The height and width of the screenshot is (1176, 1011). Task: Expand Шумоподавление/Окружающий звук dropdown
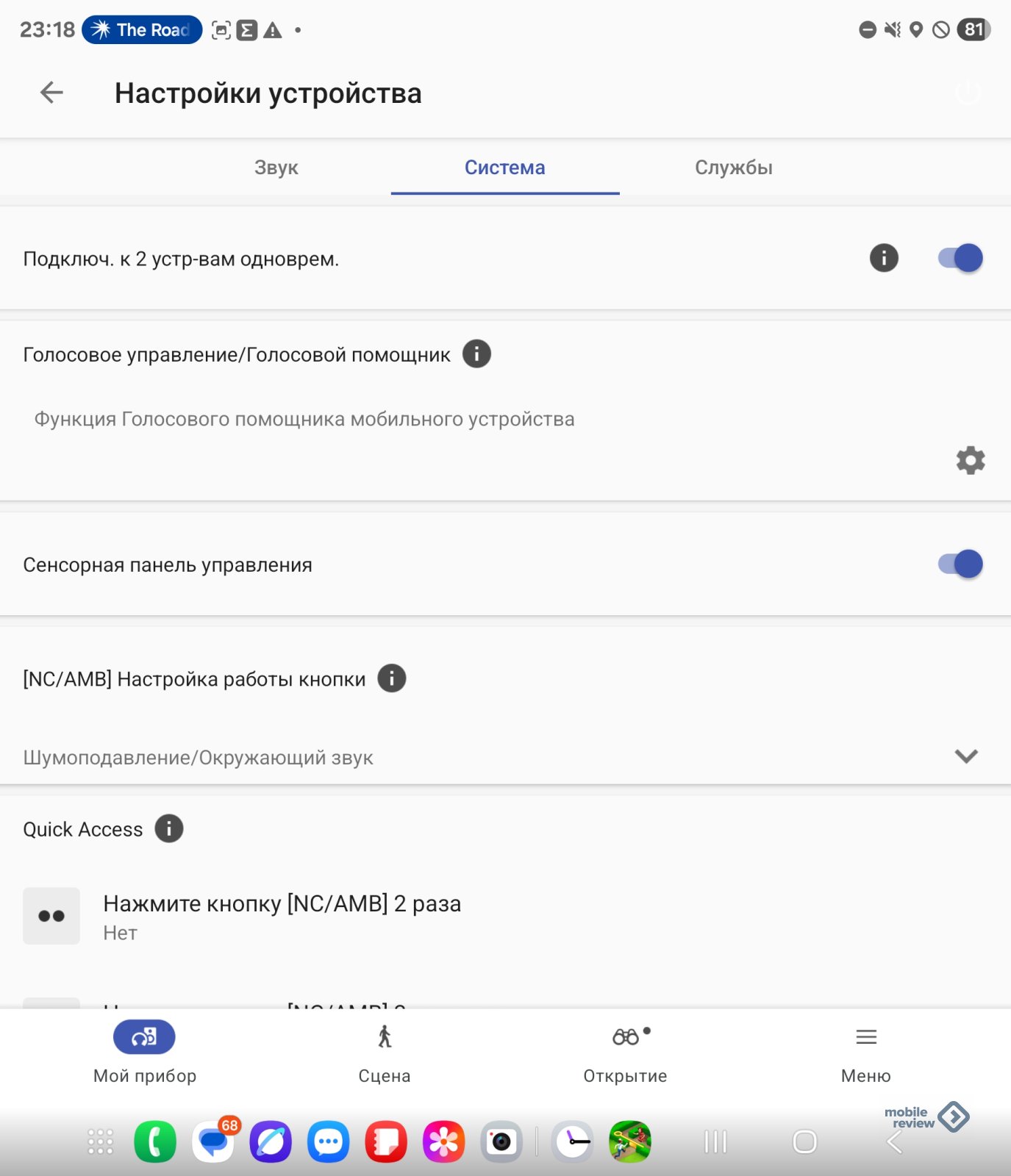505,757
